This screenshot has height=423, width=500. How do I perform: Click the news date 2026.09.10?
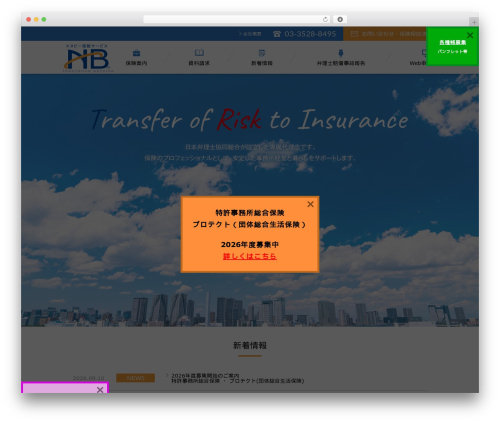88,378
